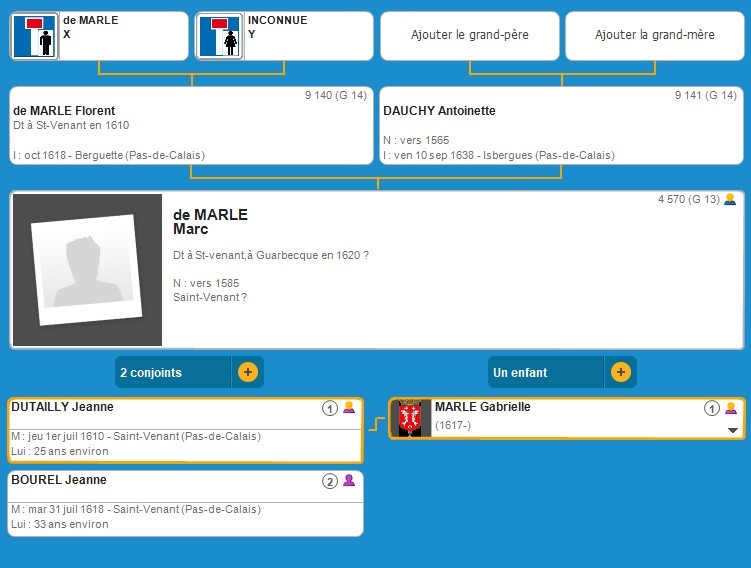The height and width of the screenshot is (568, 751).
Task: Expand the MARLE Gabrielle dropdown arrow
Action: click(x=732, y=430)
